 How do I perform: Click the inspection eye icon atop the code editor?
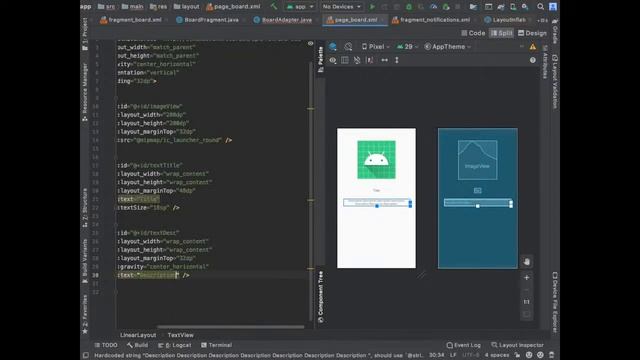(310, 43)
